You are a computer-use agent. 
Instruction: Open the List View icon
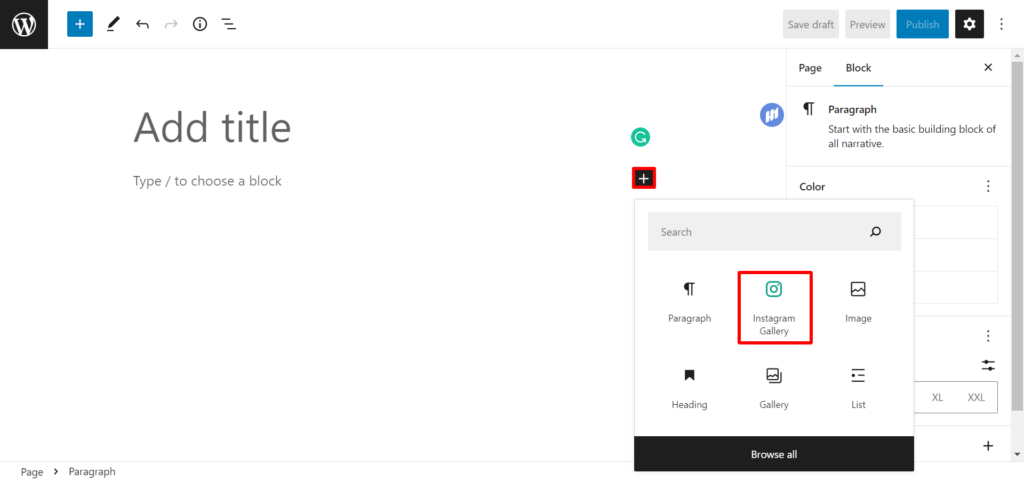coord(229,24)
